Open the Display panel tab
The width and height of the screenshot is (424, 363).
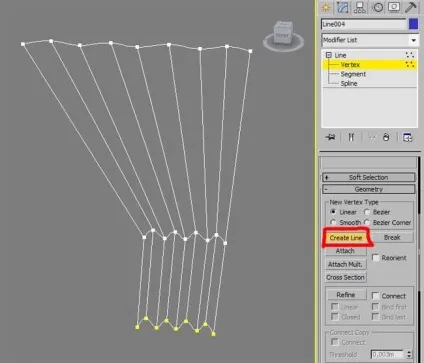tap(394, 7)
